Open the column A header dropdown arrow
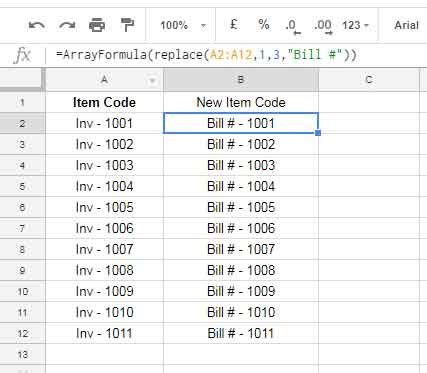 [x=152, y=81]
